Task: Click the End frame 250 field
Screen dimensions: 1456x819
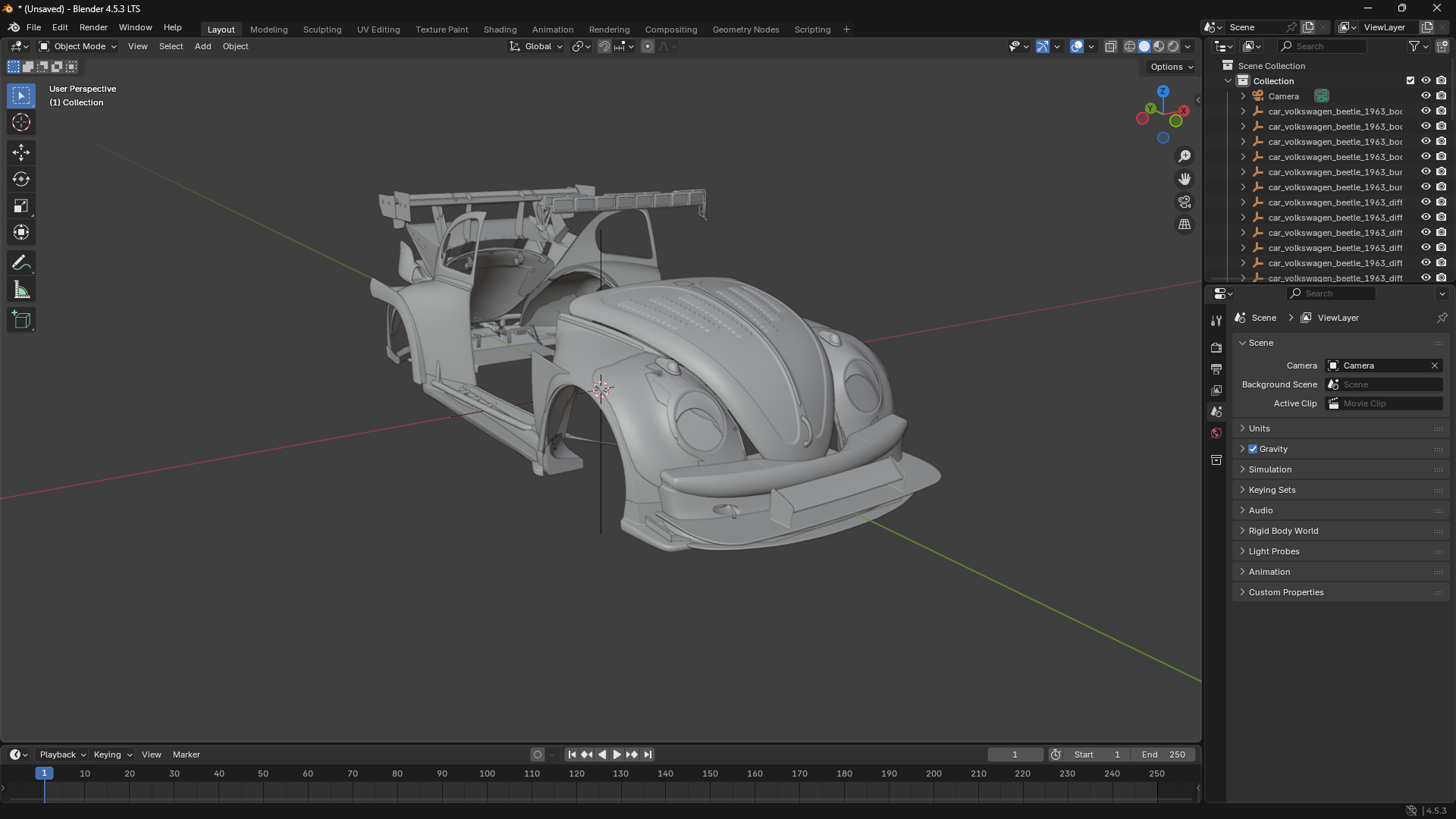Action: tap(1163, 755)
